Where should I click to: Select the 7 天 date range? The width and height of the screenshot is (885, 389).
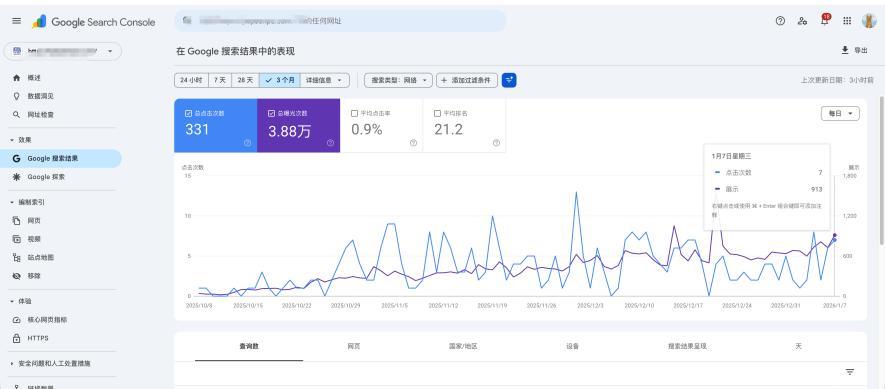point(220,80)
